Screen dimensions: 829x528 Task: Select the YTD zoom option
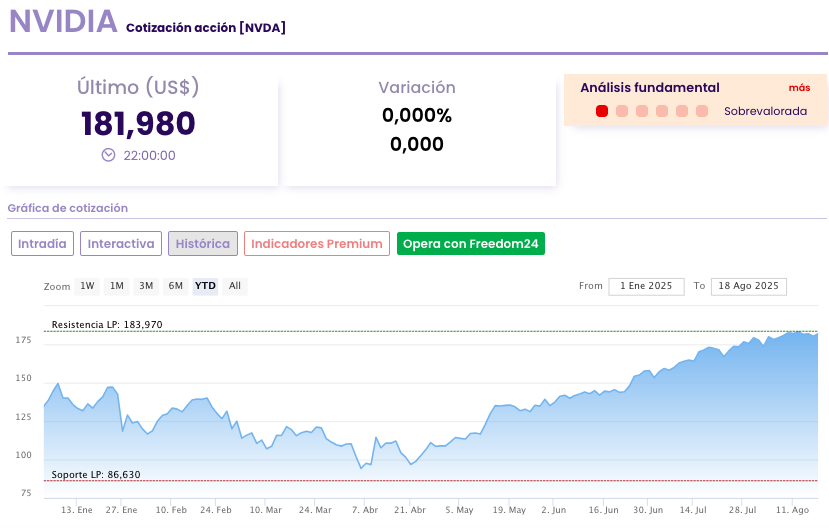click(x=205, y=286)
